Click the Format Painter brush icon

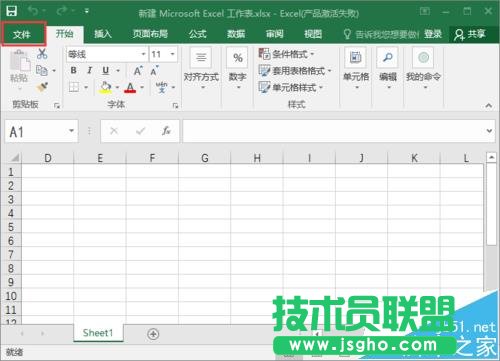tap(42, 88)
